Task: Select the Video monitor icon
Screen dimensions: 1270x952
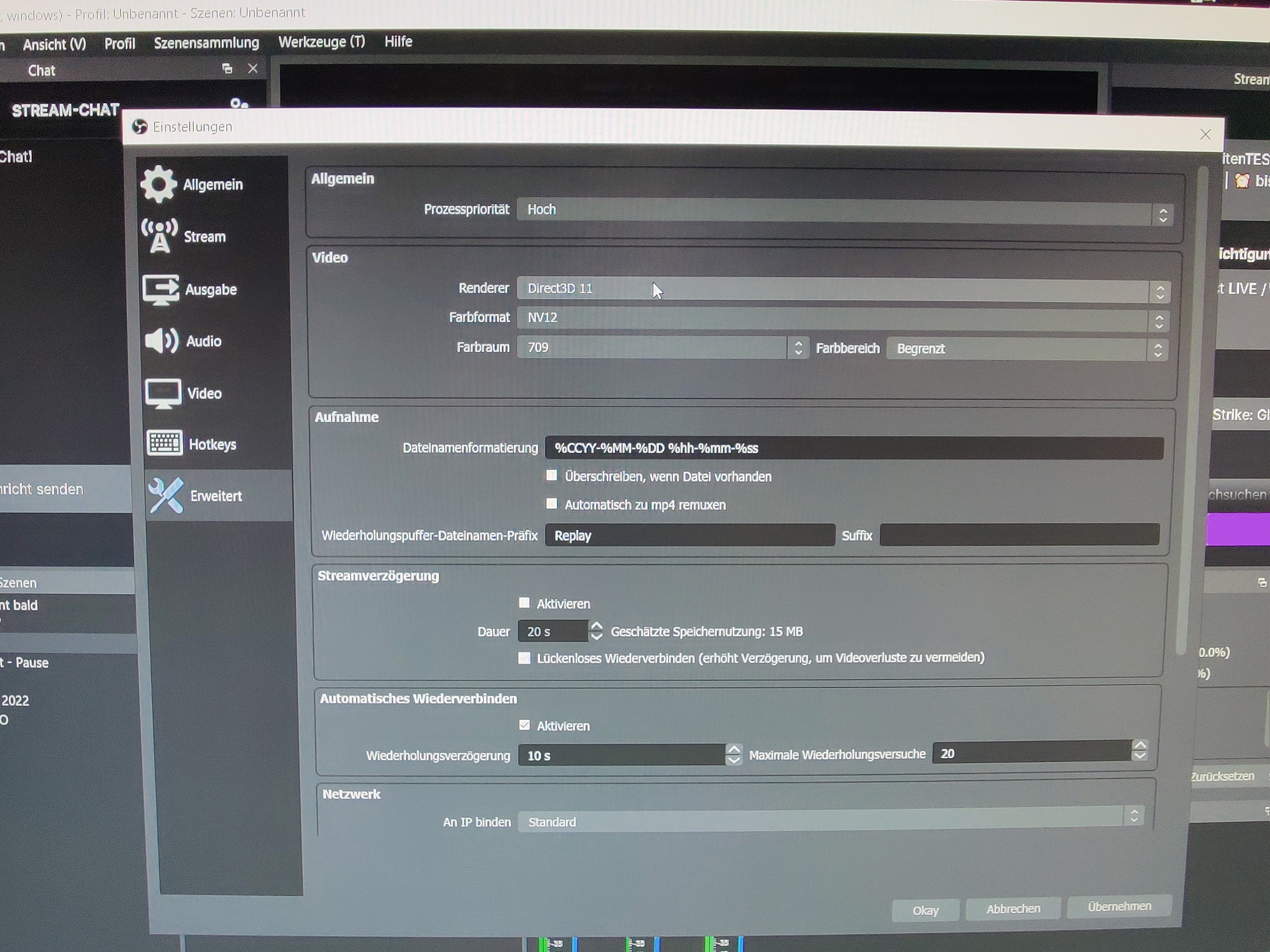Action: coord(163,393)
